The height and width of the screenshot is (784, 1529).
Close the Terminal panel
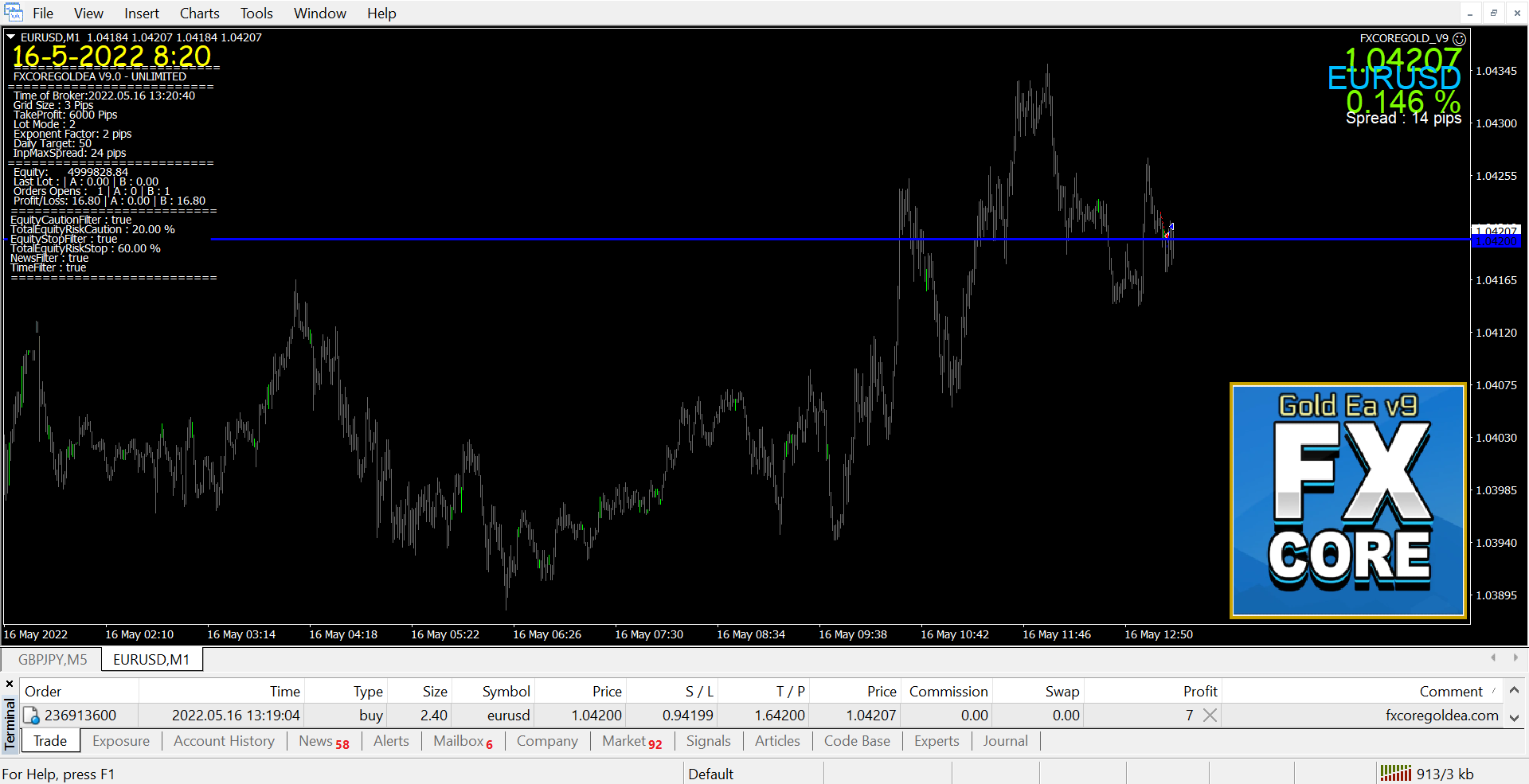[10, 684]
